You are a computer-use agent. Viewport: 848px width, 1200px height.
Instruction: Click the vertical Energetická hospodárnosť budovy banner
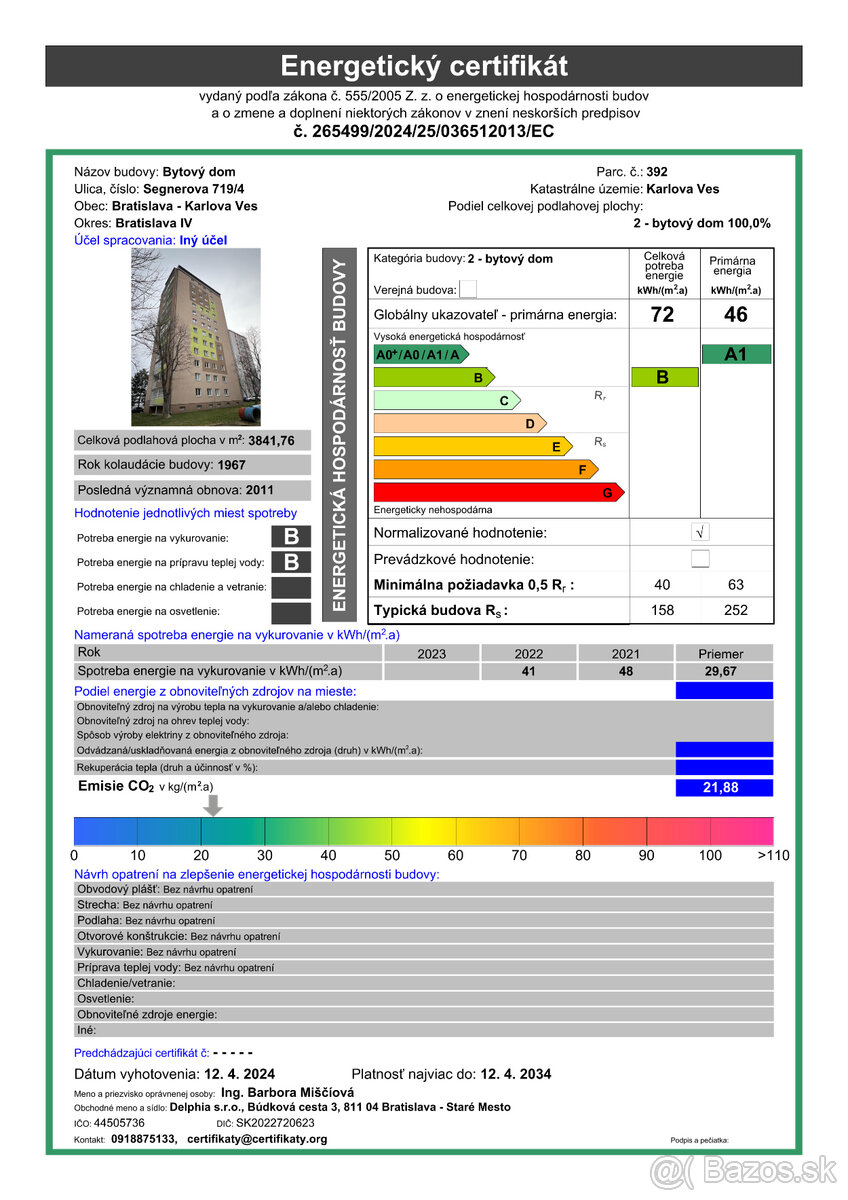point(339,436)
